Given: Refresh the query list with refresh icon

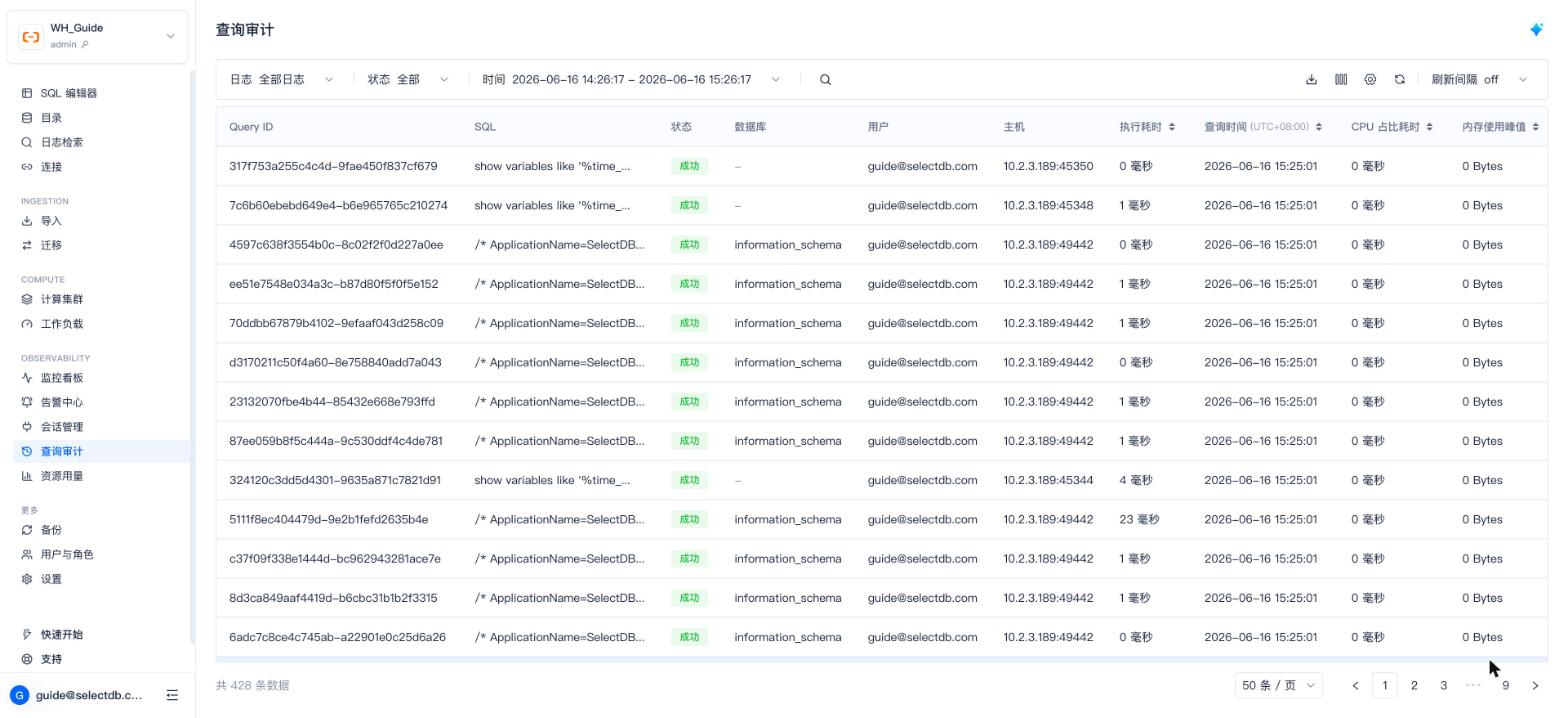Looking at the screenshot, I should pyautogui.click(x=1400, y=80).
